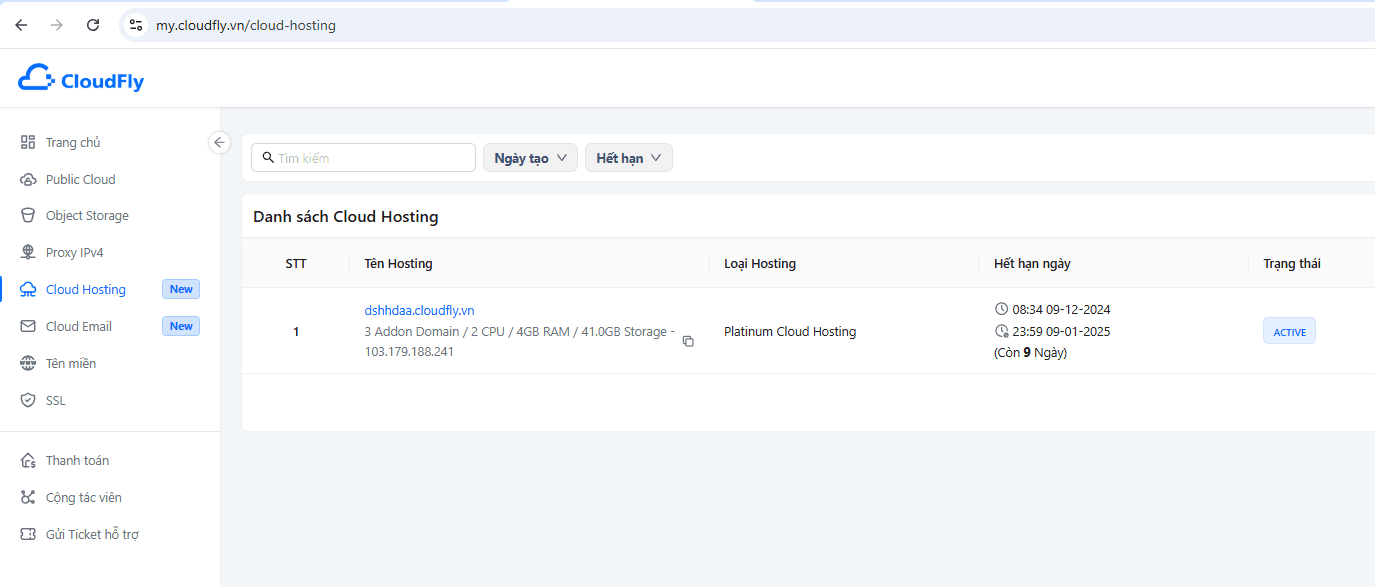Viewport: 1375px width, 587px height.
Task: Collapse the sidebar with the arrow button
Action: [220, 142]
